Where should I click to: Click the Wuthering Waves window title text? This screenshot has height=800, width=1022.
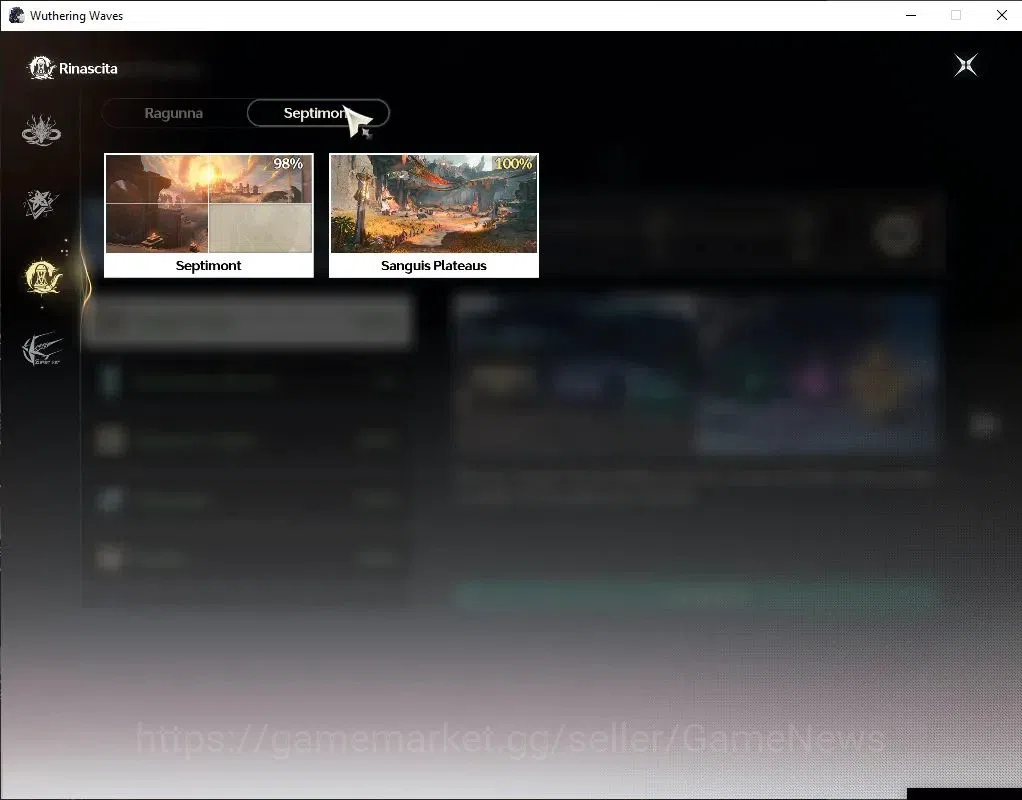[x=76, y=16]
